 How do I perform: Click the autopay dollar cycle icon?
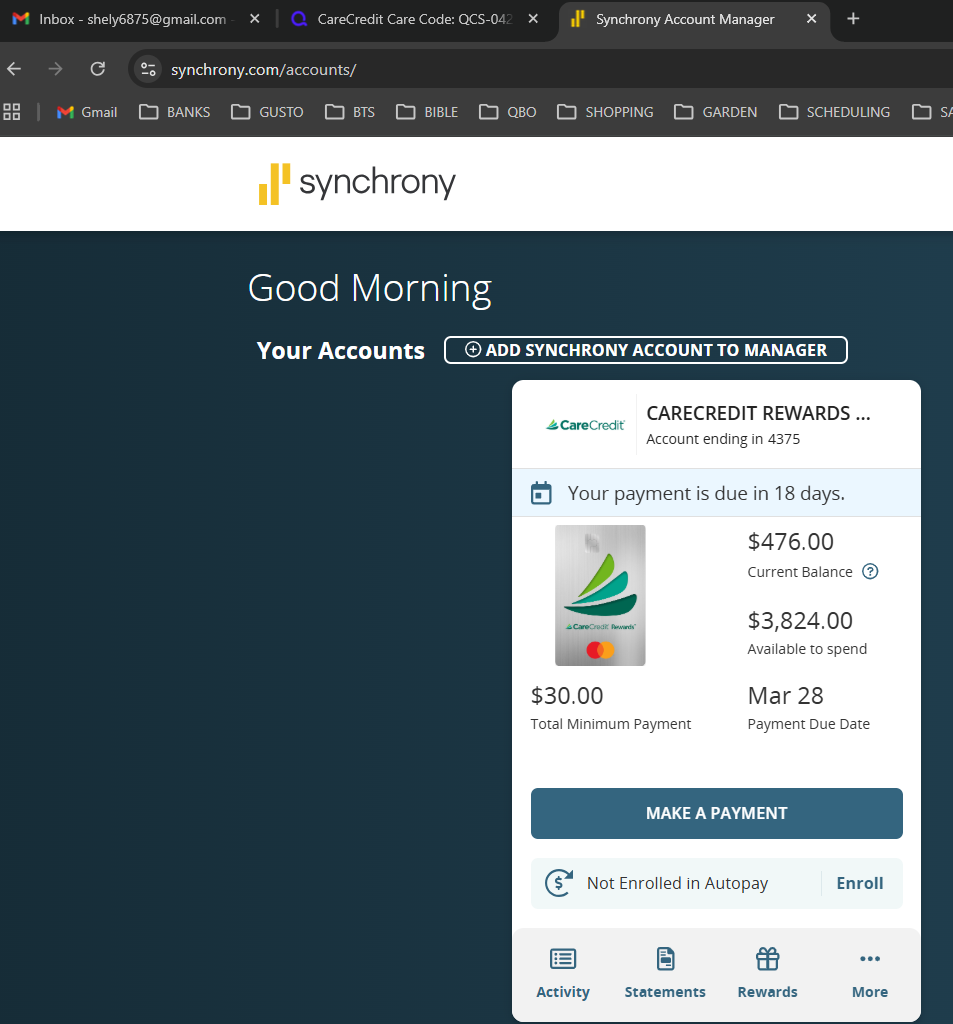tap(559, 883)
